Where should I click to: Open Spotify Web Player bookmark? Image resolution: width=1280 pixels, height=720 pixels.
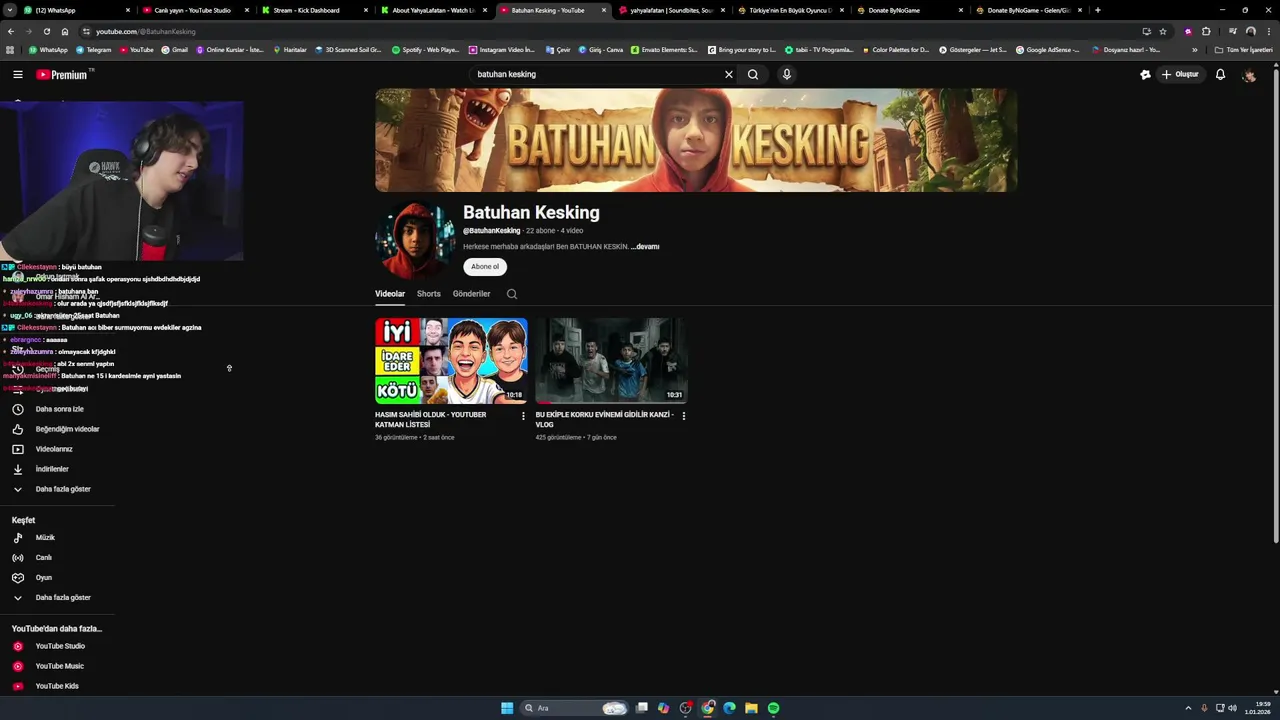click(425, 49)
